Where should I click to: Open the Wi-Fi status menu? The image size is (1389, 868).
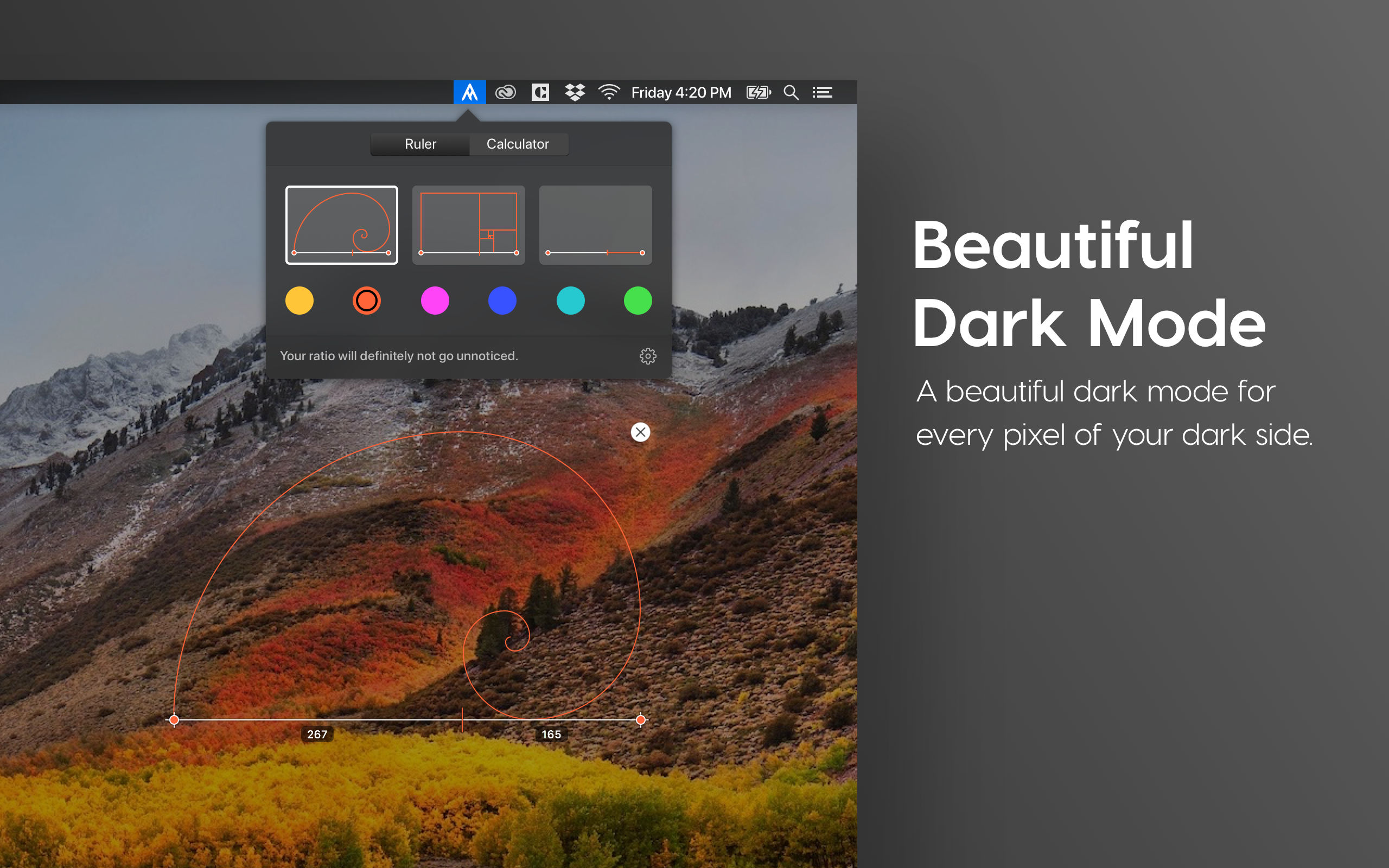(x=608, y=92)
